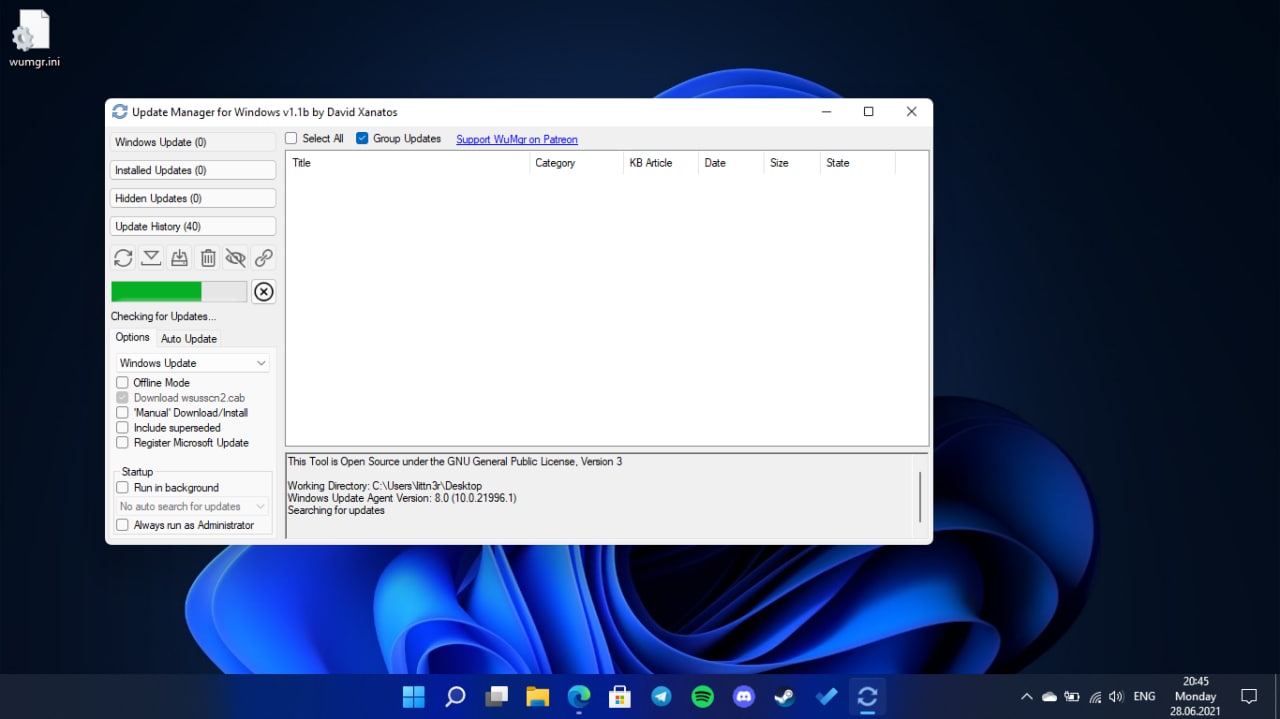Open Discord from taskbar
1280x719 pixels.
click(x=744, y=697)
